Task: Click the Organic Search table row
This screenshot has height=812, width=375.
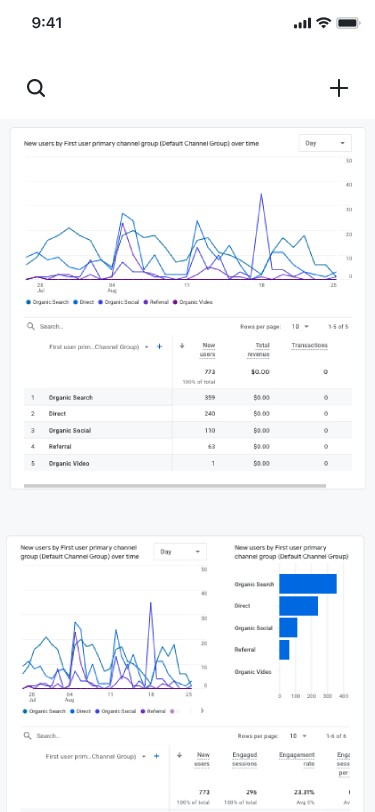Action: pos(188,398)
